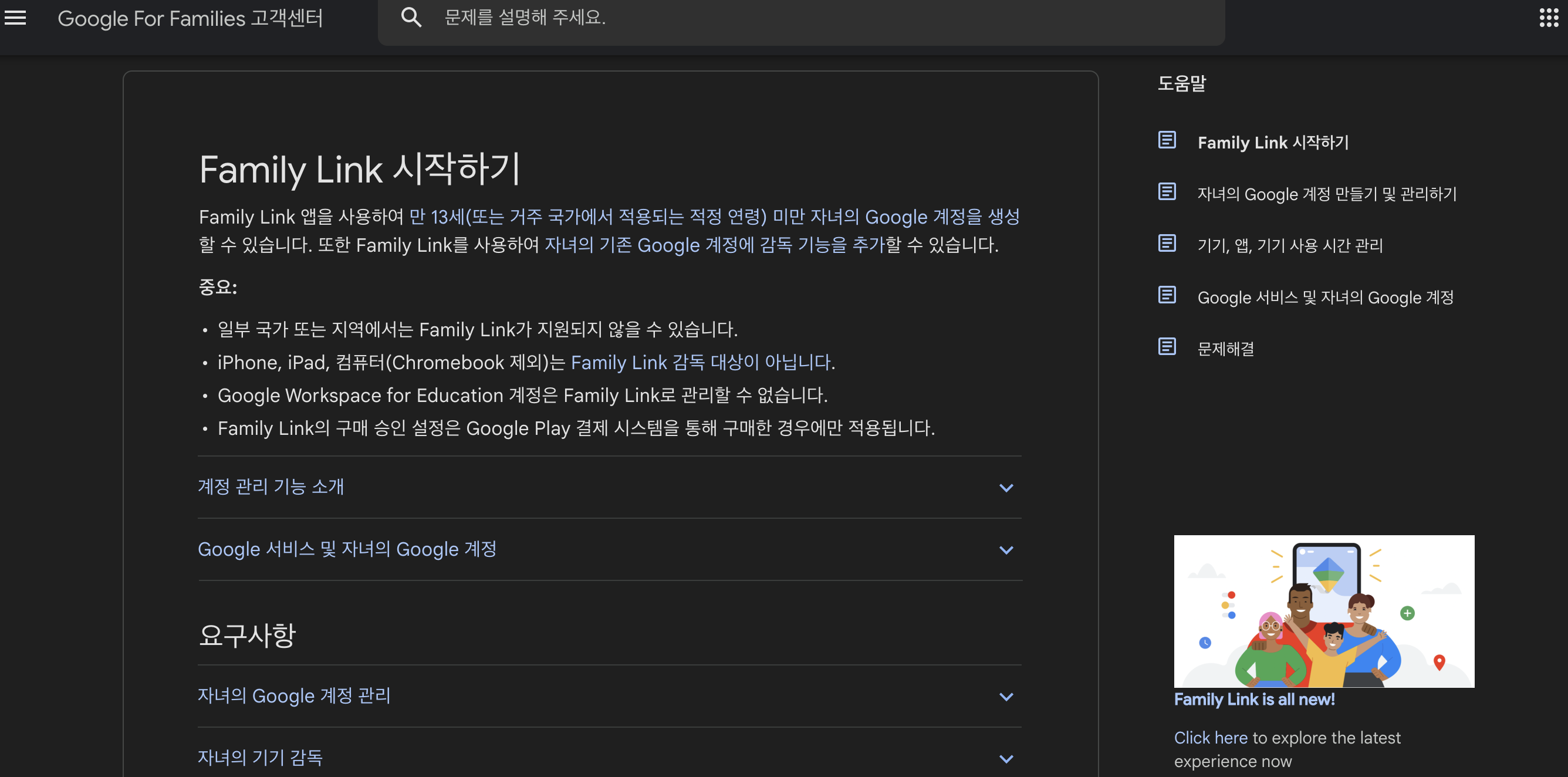Focus the 문제를 설명해 주세요 search field
This screenshot has width=1568, height=777.
[791, 18]
